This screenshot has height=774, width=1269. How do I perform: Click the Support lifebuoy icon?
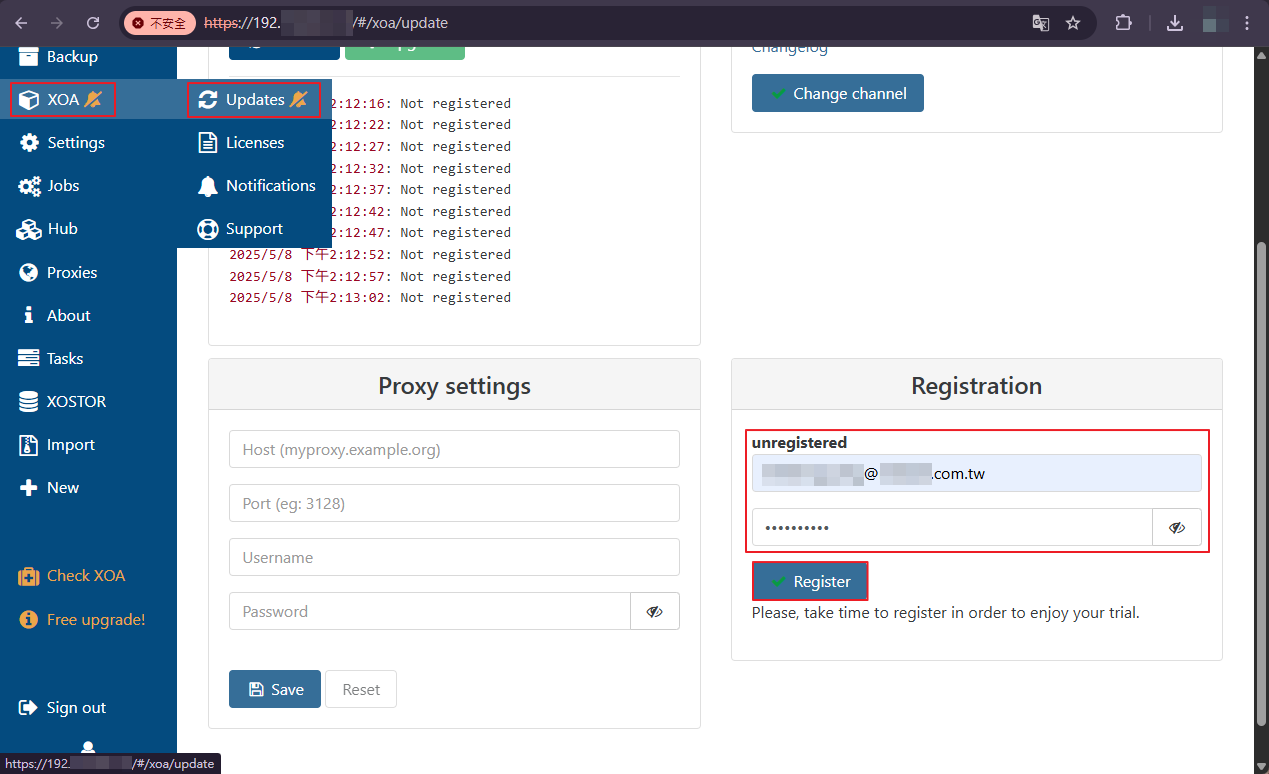[208, 229]
